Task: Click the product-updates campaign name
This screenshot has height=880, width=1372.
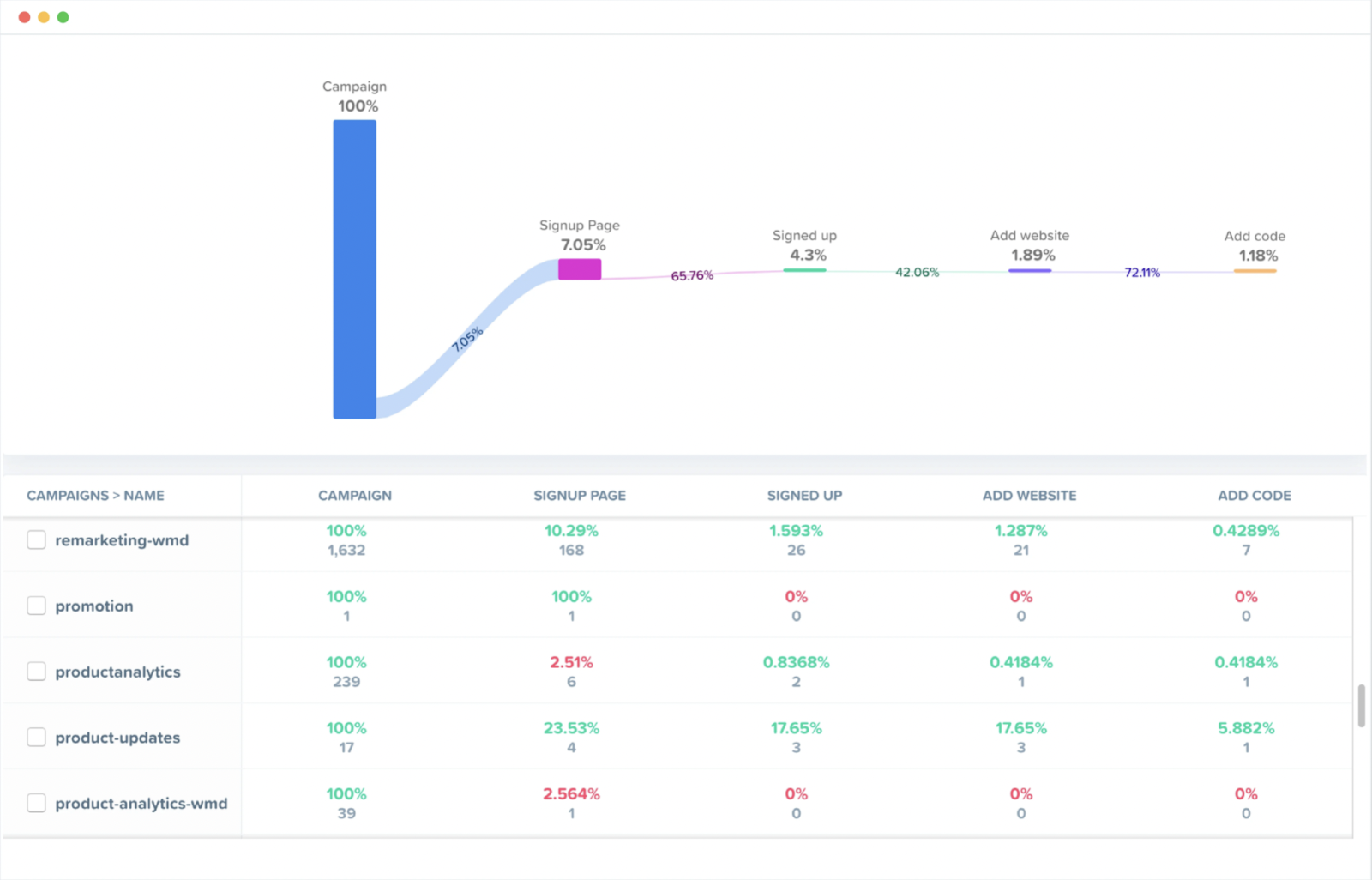Action: point(117,738)
